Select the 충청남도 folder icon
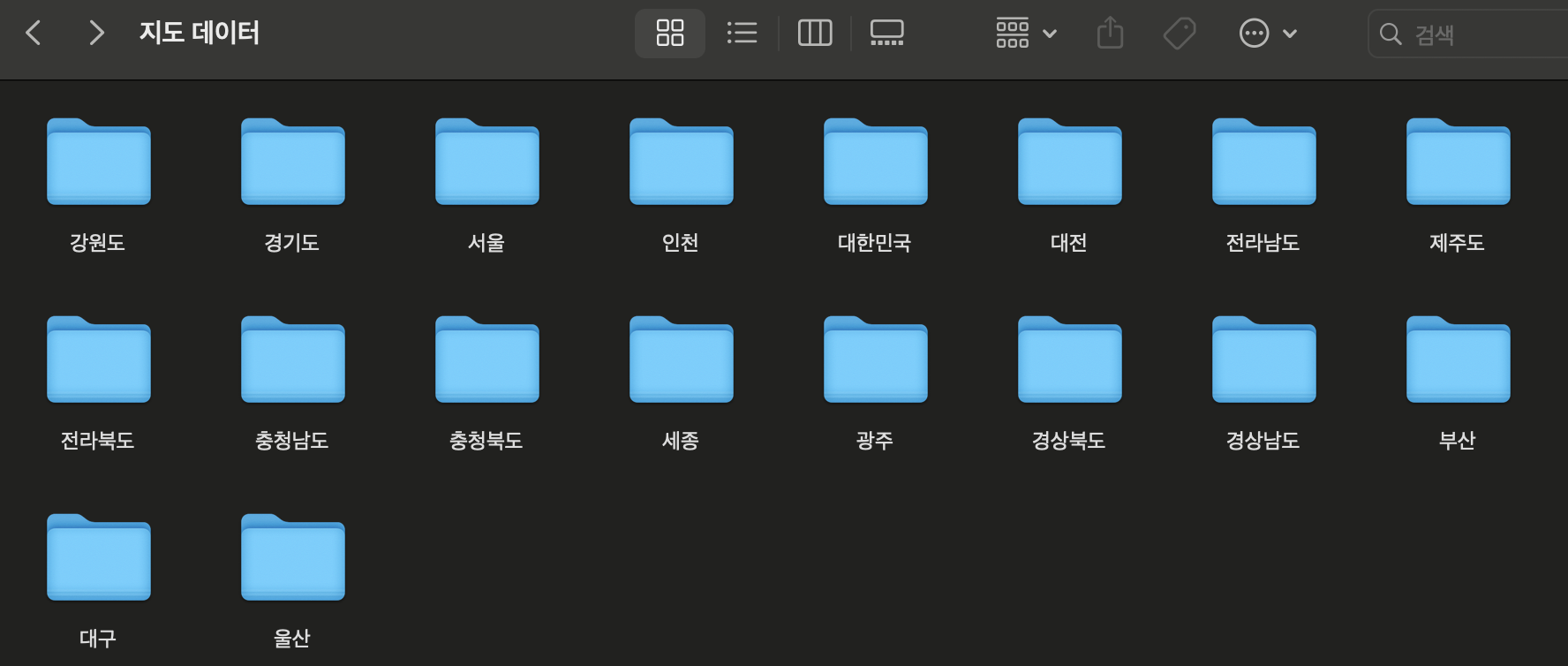The width and height of the screenshot is (1568, 666). click(293, 359)
